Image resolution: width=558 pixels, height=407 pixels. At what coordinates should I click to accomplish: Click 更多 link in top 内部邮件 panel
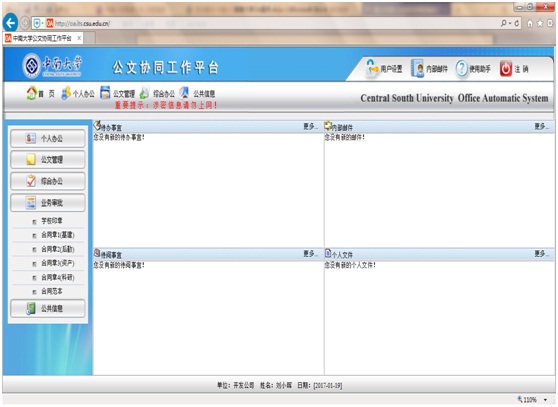541,126
